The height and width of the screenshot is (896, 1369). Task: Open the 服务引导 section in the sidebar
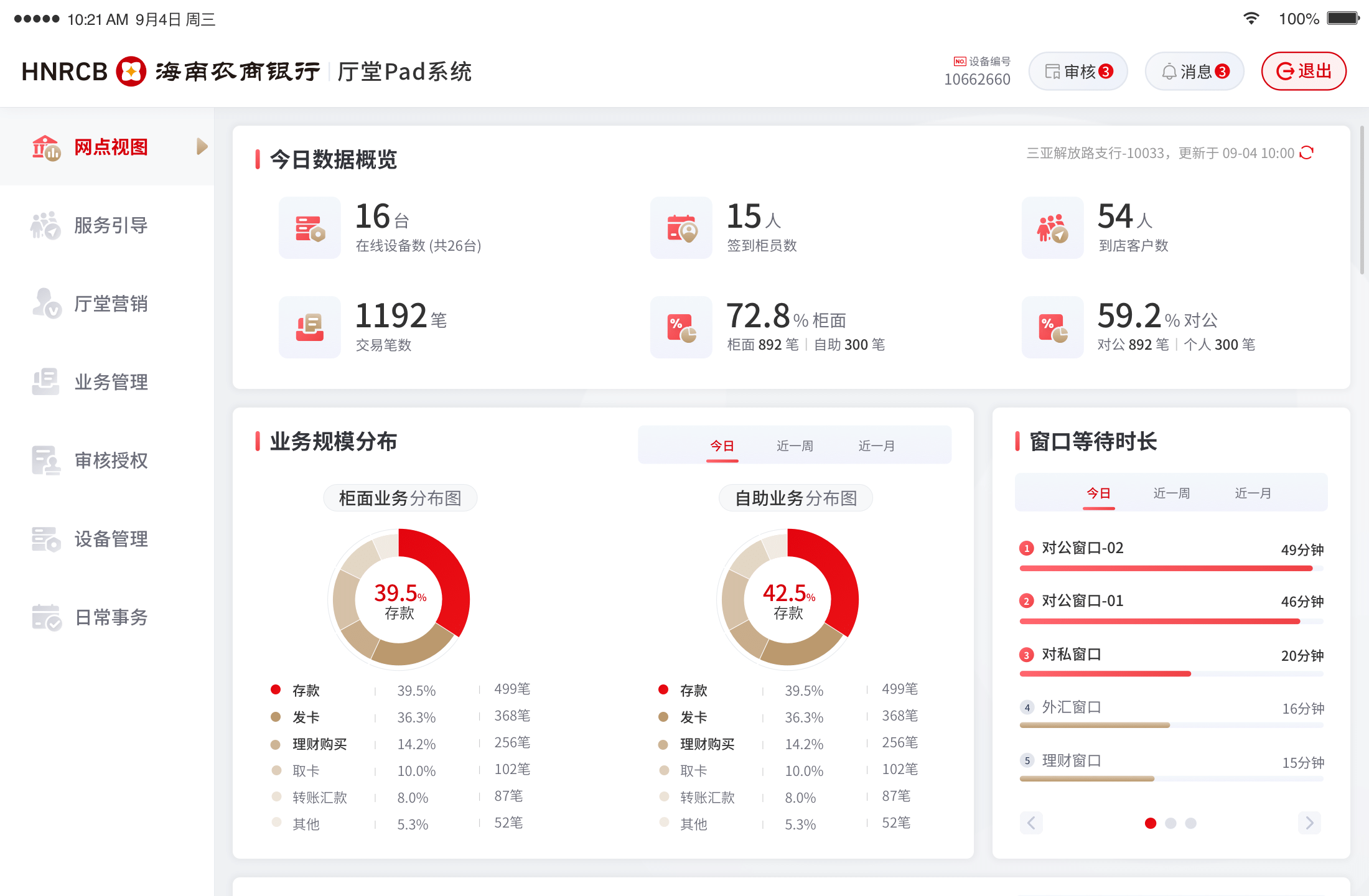110,225
